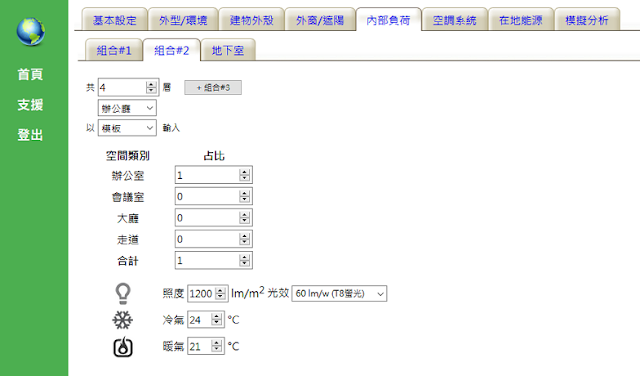The width and height of the screenshot is (640, 376).
Task: Switch to the 基本設定 tab
Action: 115,20
